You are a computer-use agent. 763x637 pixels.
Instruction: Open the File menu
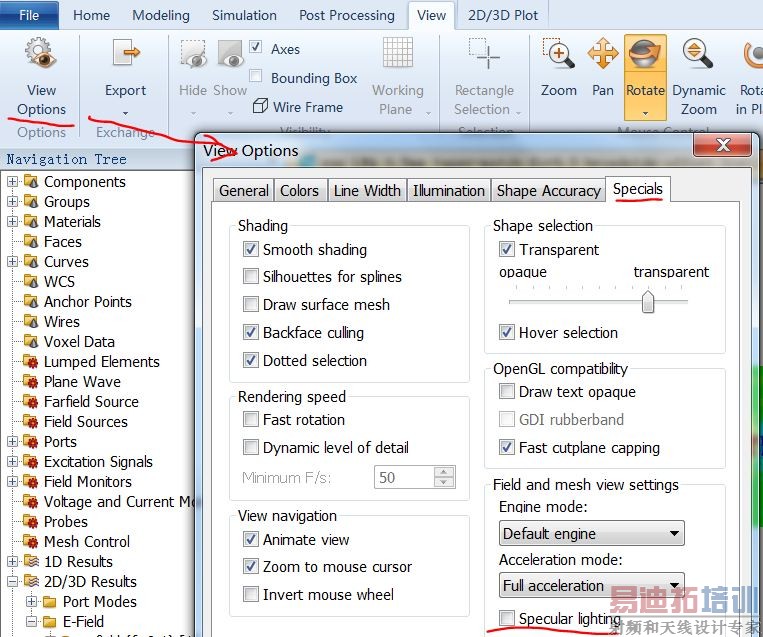point(29,15)
